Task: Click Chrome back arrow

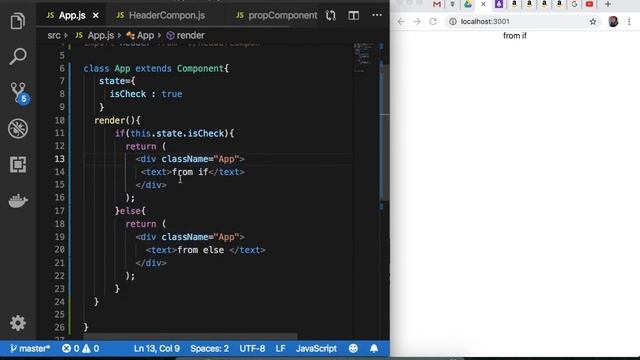Action: [x=401, y=22]
